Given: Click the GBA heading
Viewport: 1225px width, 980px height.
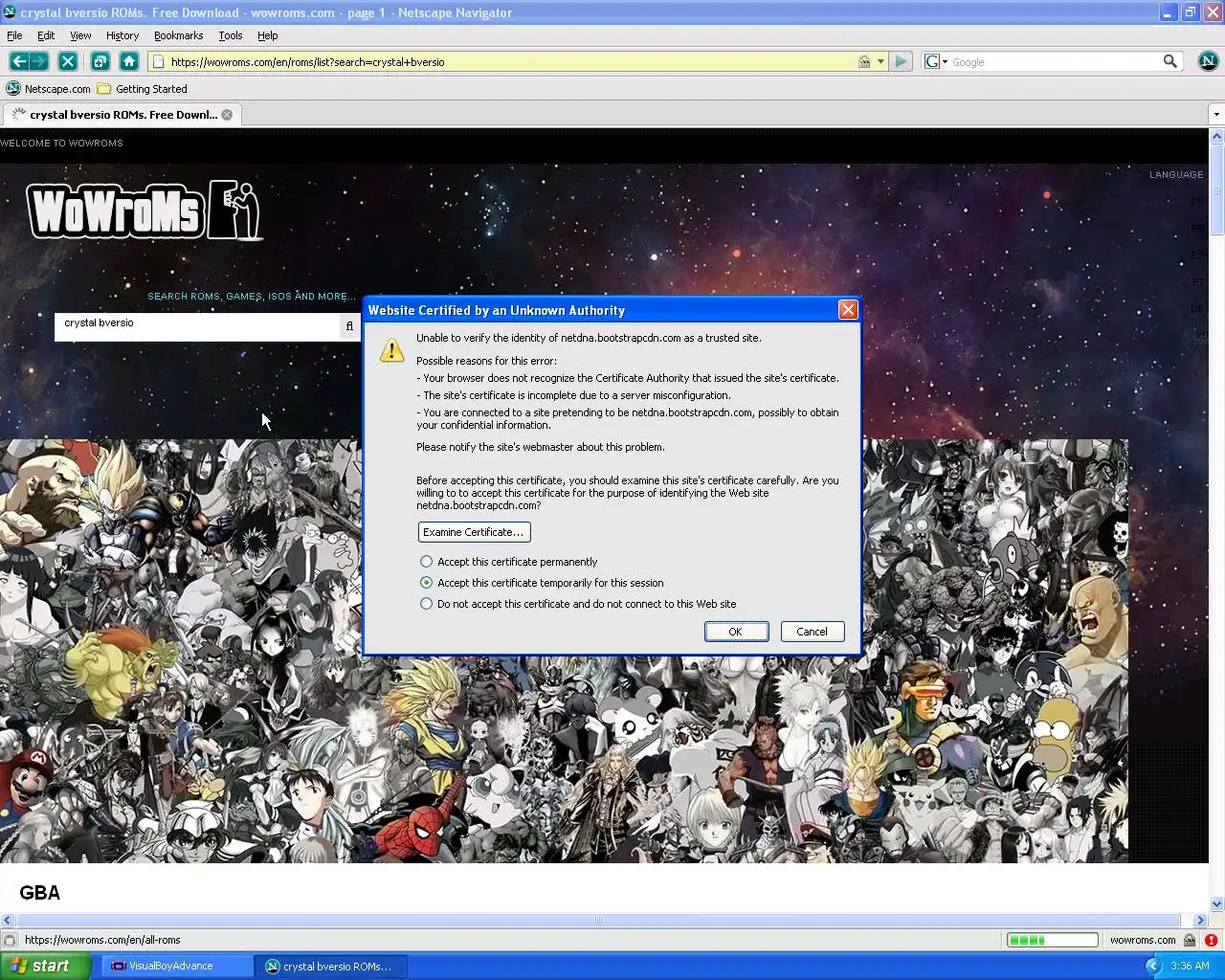Looking at the screenshot, I should (40, 893).
